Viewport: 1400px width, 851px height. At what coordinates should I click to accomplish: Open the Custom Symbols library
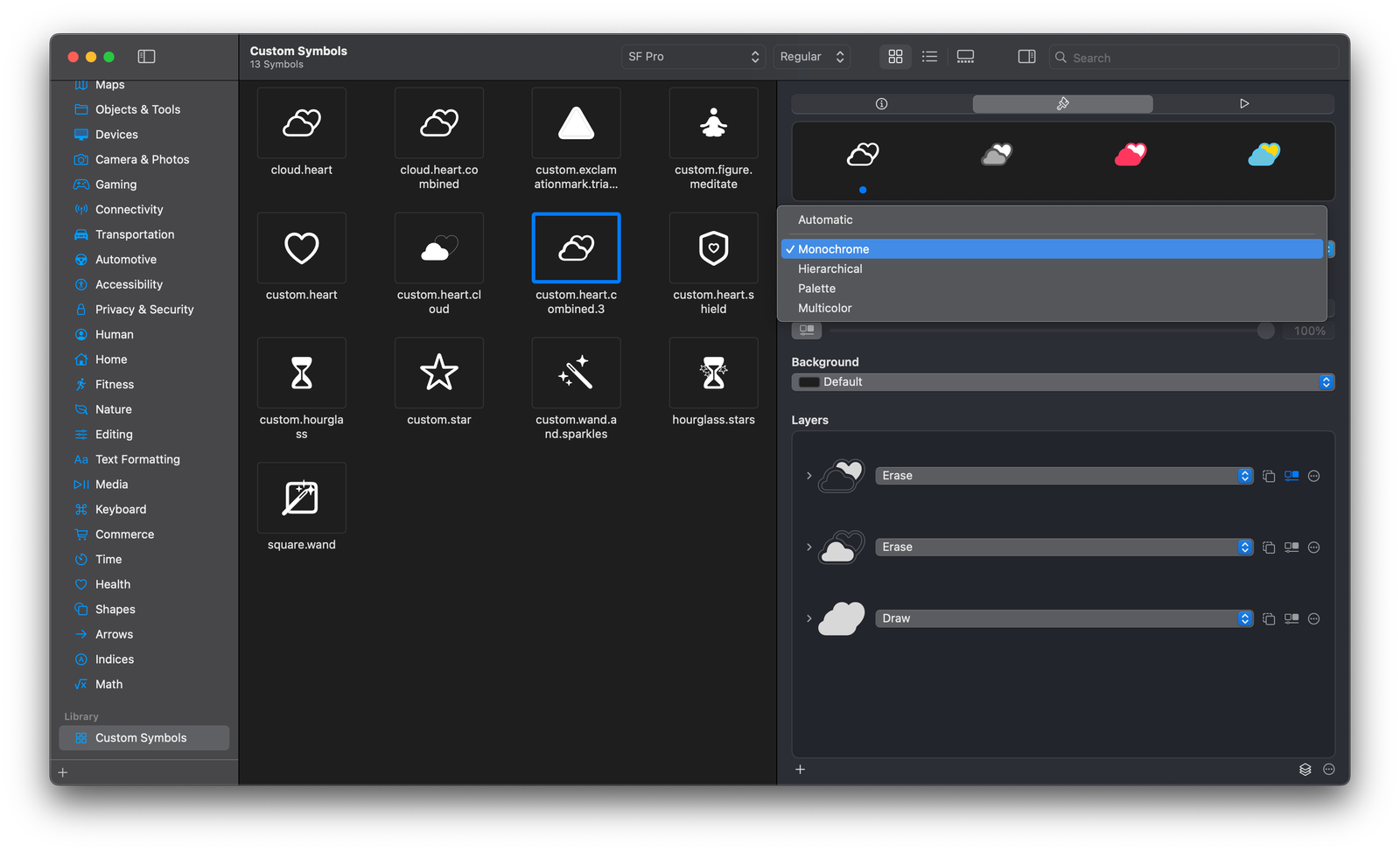pos(140,737)
